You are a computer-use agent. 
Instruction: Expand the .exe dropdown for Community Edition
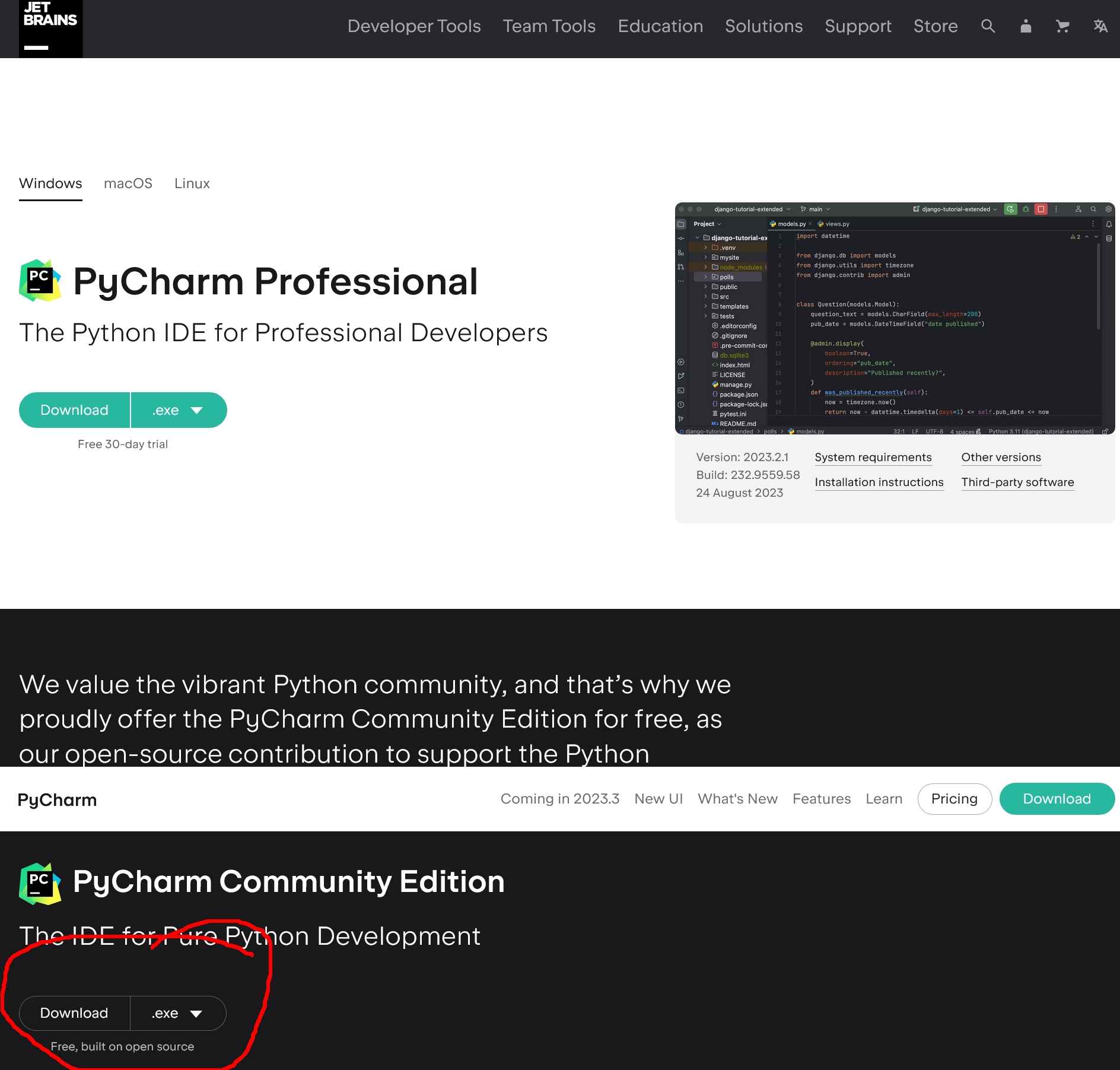click(177, 1013)
